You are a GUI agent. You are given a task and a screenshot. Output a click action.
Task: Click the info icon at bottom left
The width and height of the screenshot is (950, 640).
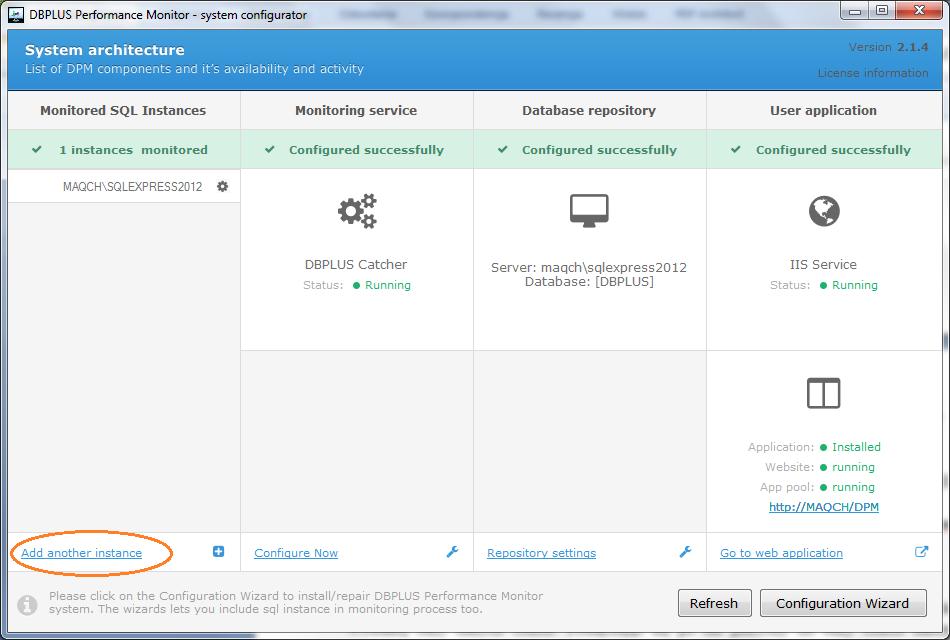[x=27, y=604]
